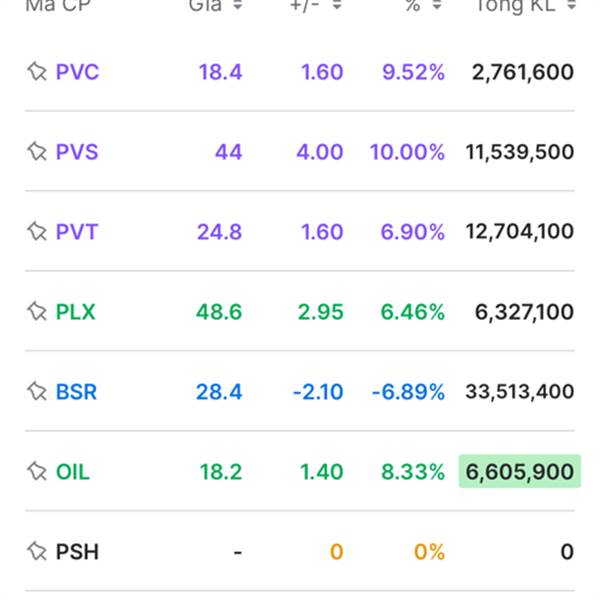The image size is (600, 600).
Task: Pin the PSH stock row
Action: point(36,552)
